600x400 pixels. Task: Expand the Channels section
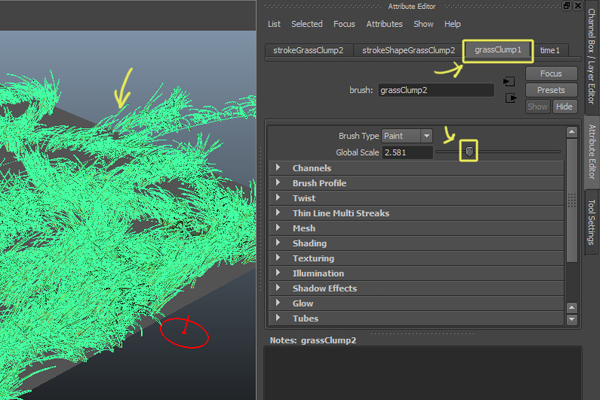point(416,168)
